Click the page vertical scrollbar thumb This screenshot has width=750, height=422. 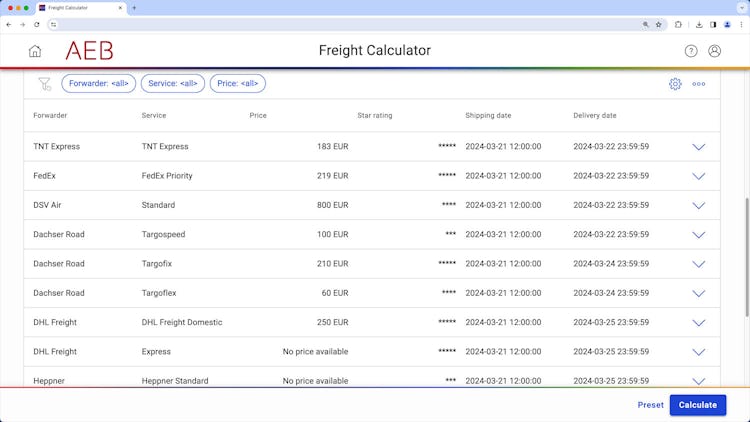tap(747, 257)
